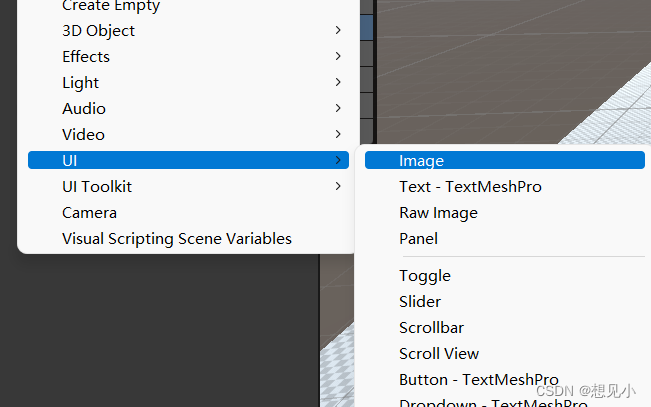Open the 3D Object submenu
The height and width of the screenshot is (407, 651).
click(188, 30)
